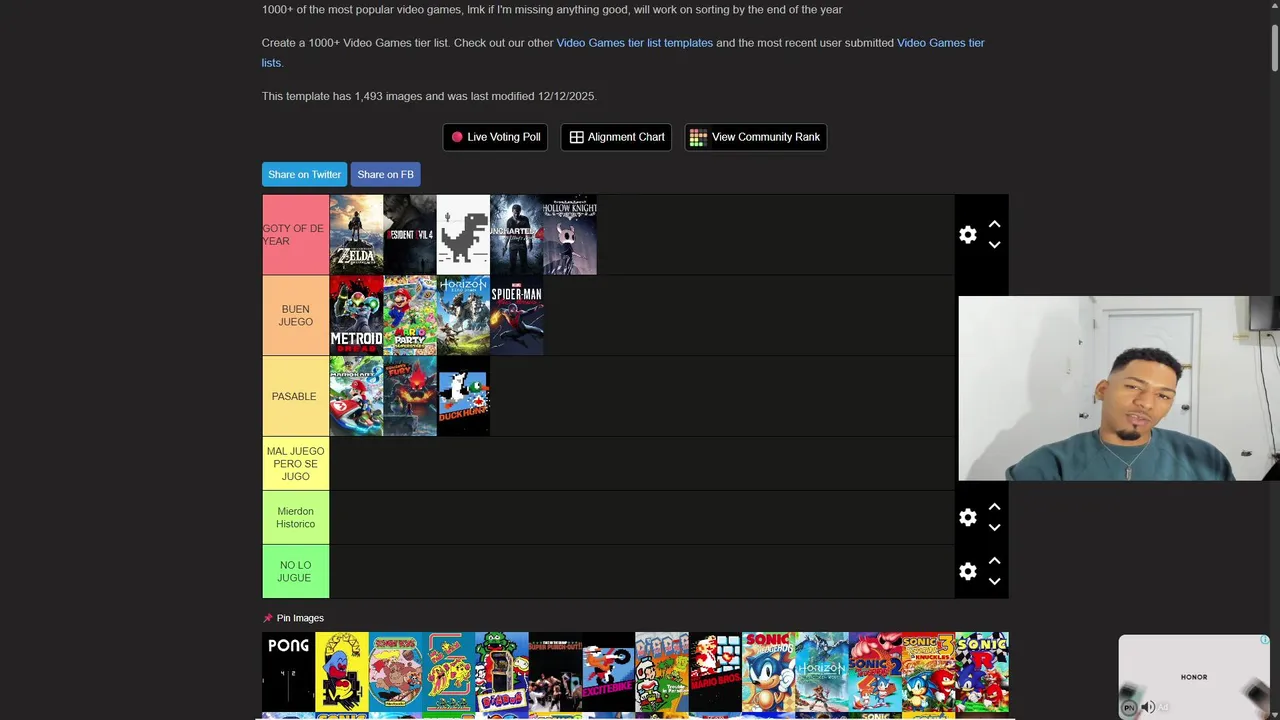The width and height of the screenshot is (1280, 720).
Task: Open Video Games tier list templates link
Action: point(634,43)
